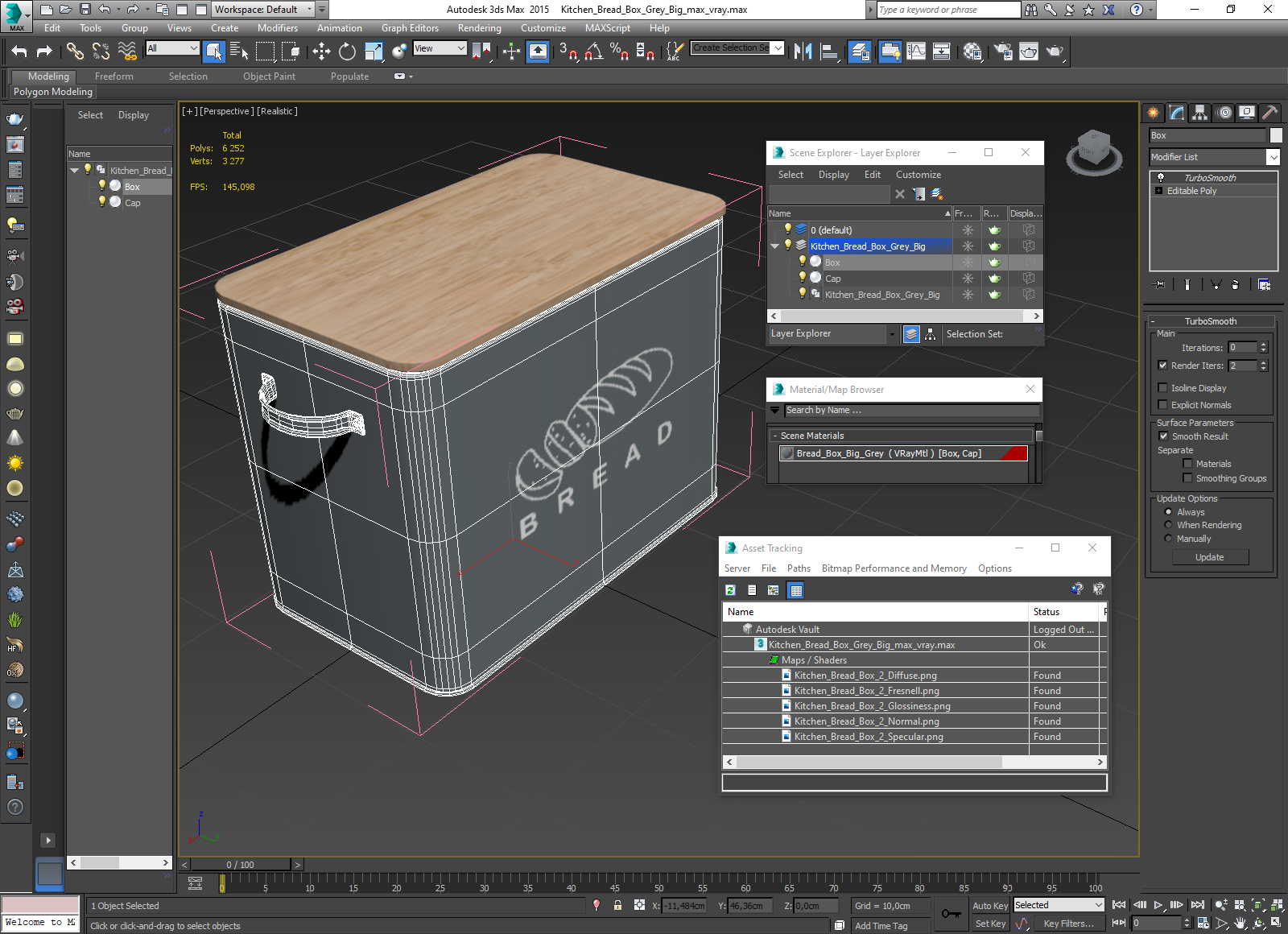Viewport: 1288px width, 934px height.
Task: Toggle TurboSmooth modifier lightbulb
Action: (1160, 177)
